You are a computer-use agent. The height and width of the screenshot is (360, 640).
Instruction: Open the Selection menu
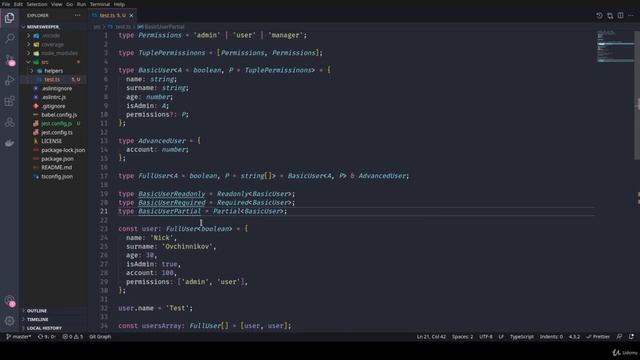37,4
